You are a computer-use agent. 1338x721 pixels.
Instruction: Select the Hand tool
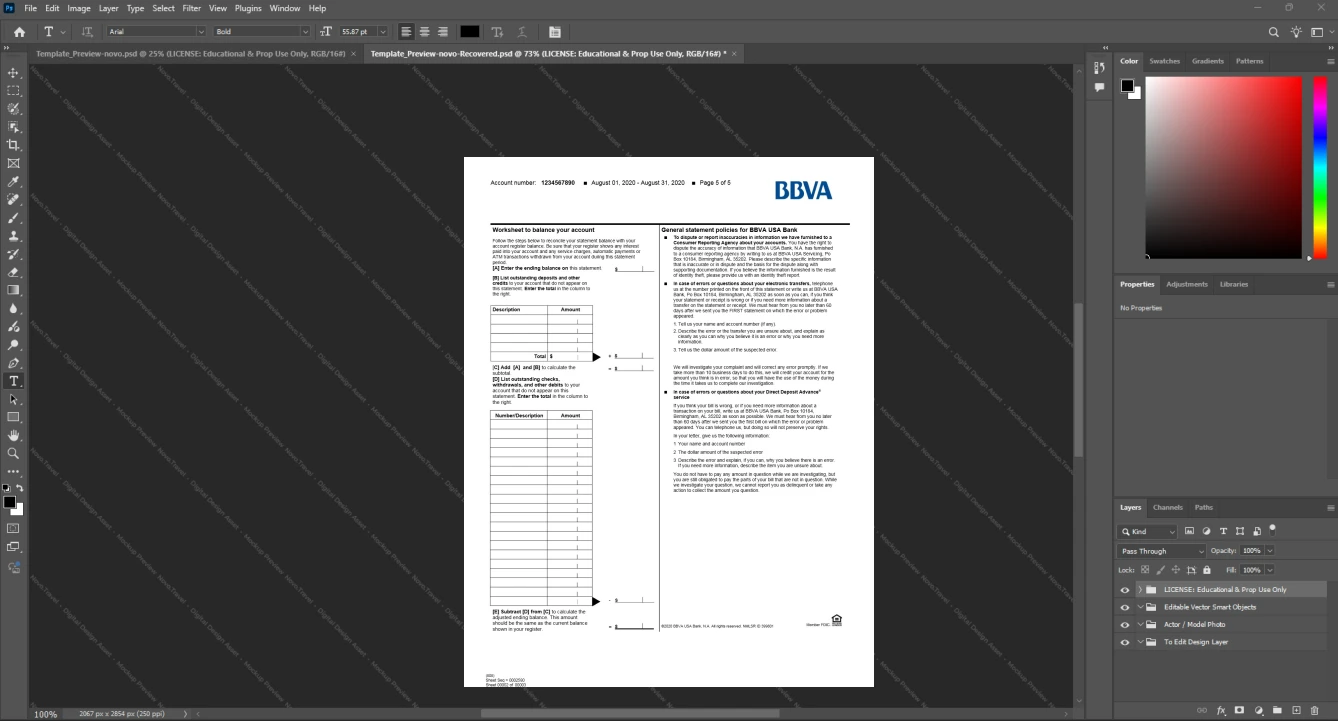(14, 435)
